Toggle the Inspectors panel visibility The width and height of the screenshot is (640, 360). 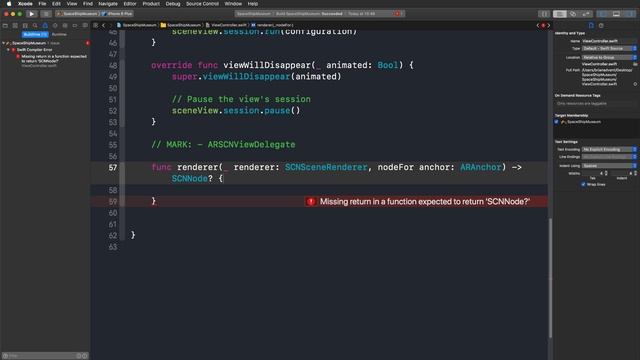(630, 14)
